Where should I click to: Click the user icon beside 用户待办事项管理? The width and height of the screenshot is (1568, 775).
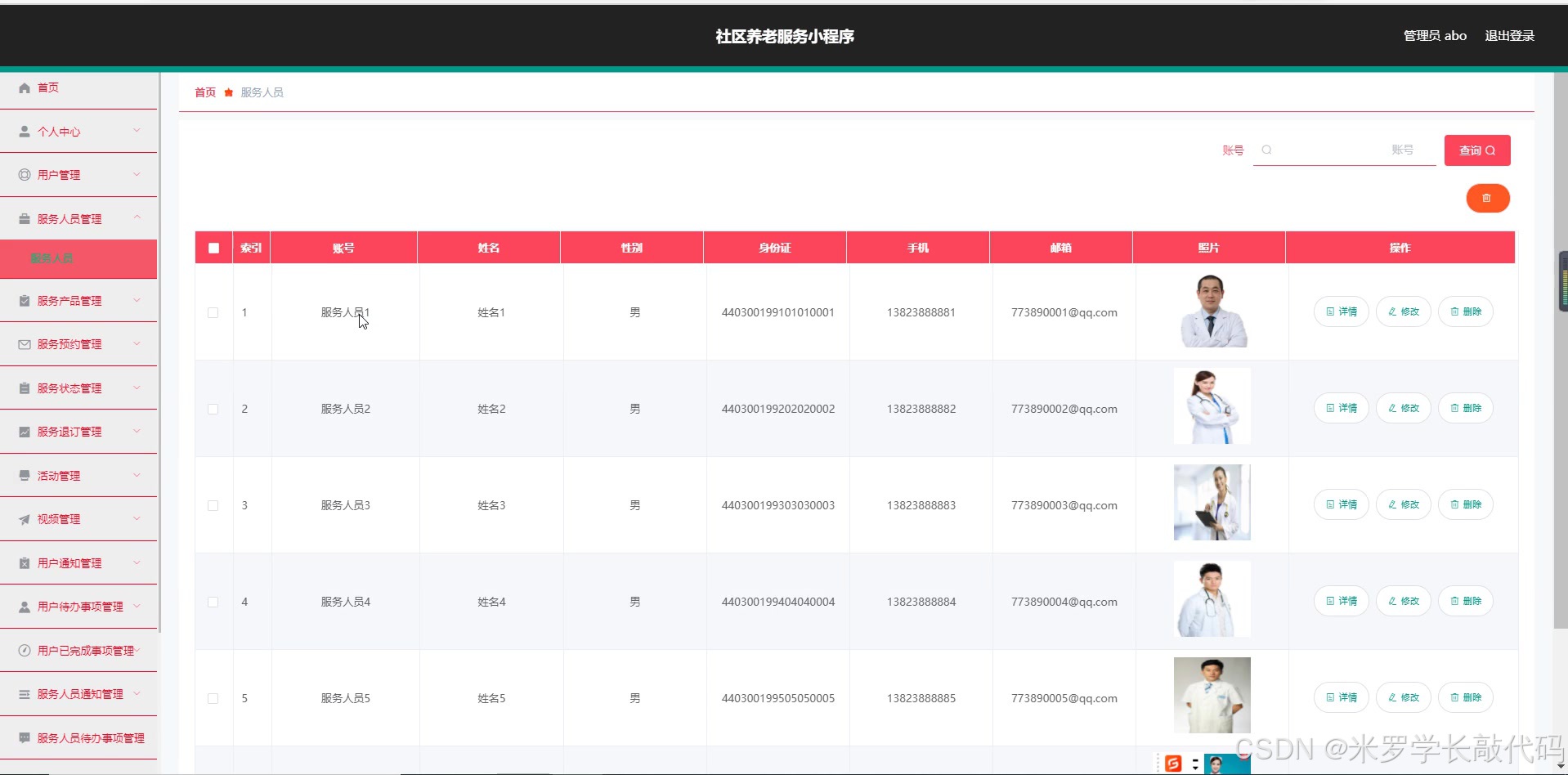tap(25, 607)
